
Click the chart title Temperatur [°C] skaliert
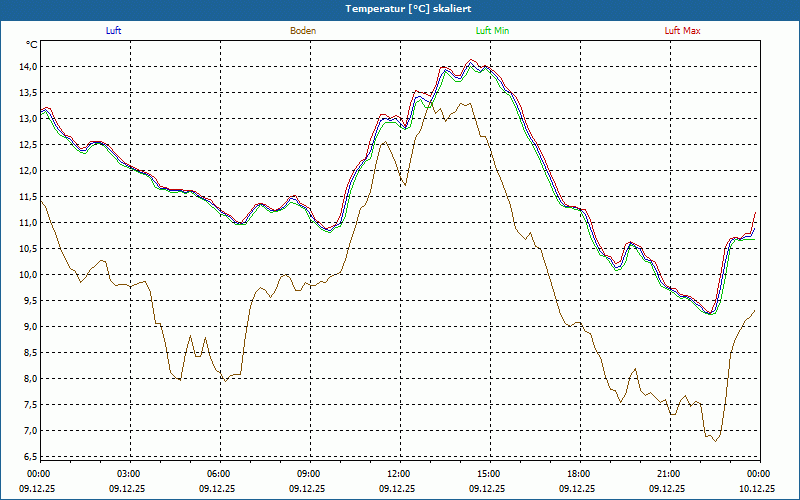(400, 8)
